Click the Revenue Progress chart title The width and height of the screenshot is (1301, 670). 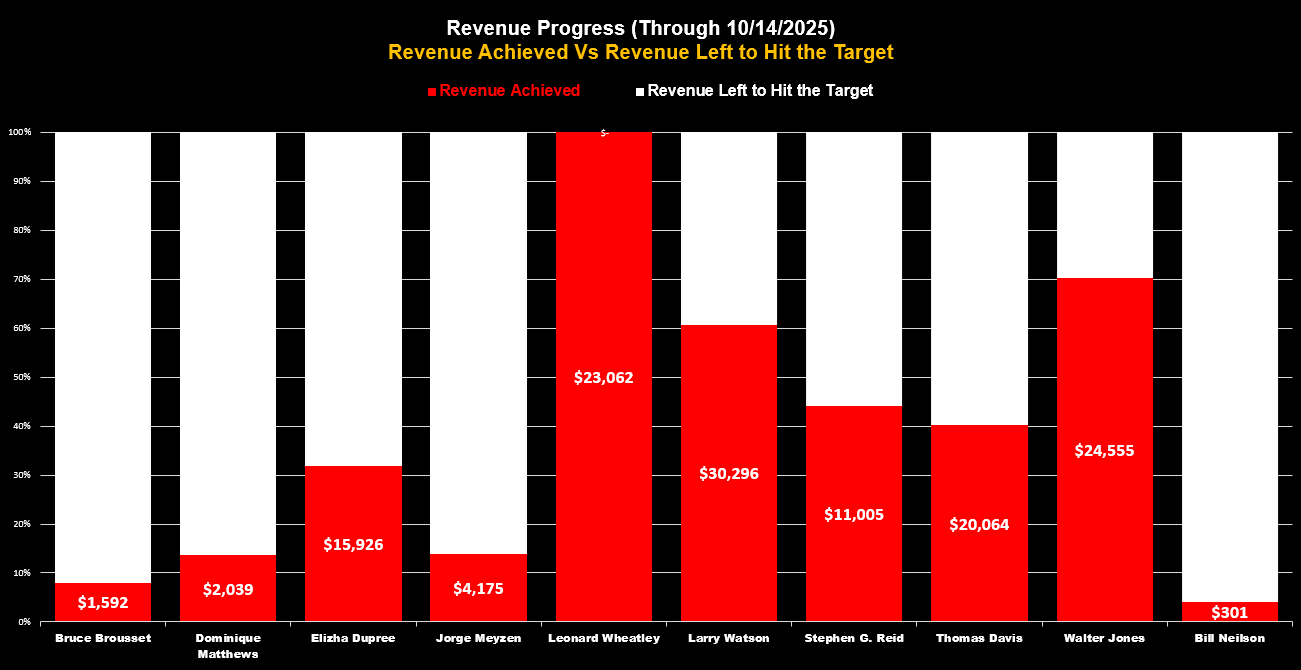640,28
